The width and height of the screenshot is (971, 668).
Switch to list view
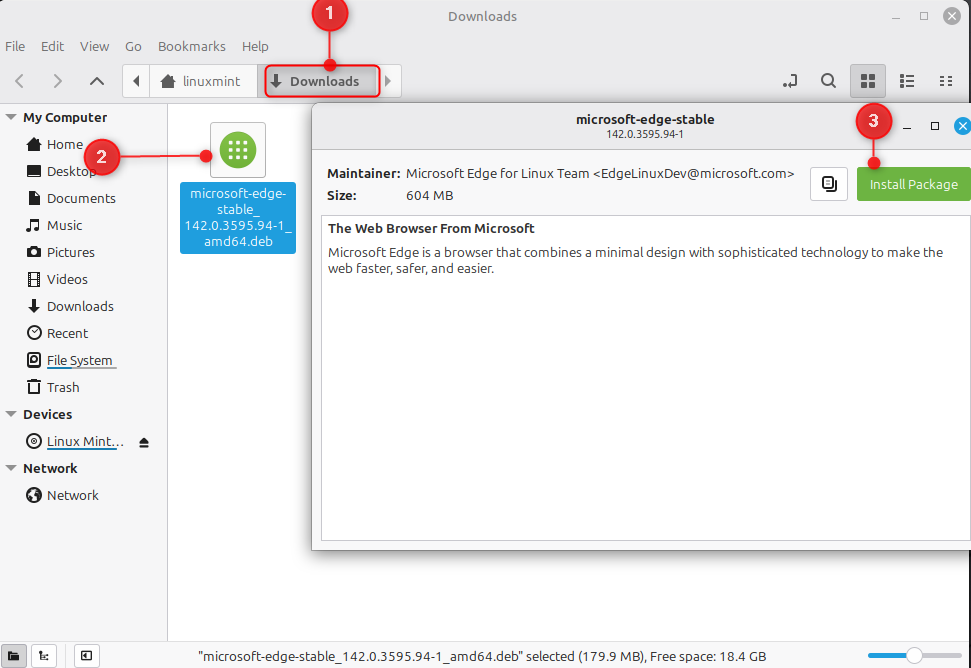(907, 81)
